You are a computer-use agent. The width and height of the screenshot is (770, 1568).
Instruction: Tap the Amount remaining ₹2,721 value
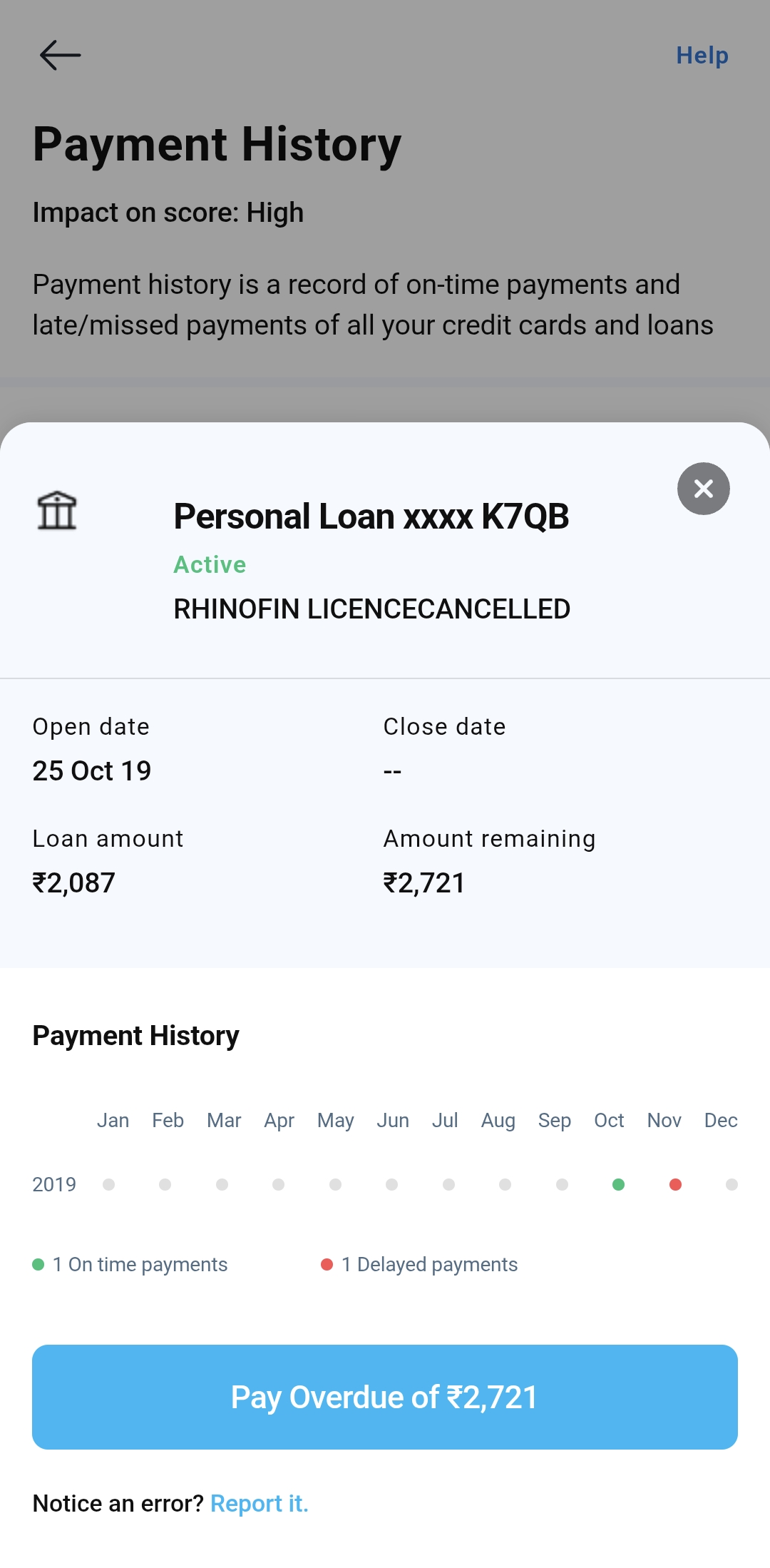423,883
